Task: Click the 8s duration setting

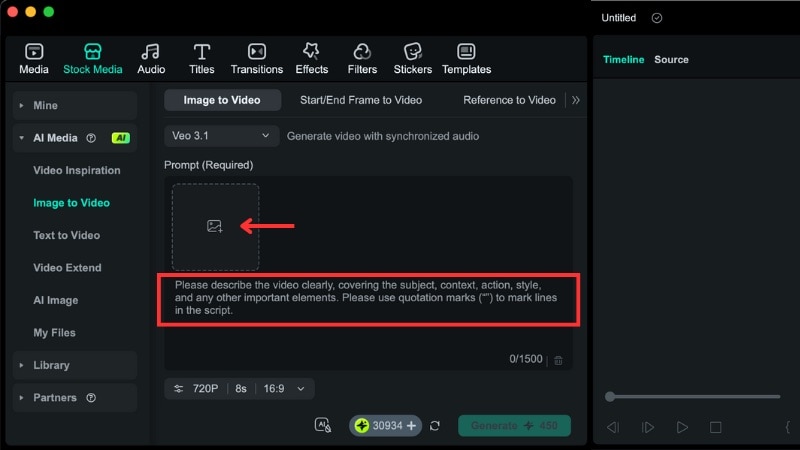Action: (x=241, y=389)
